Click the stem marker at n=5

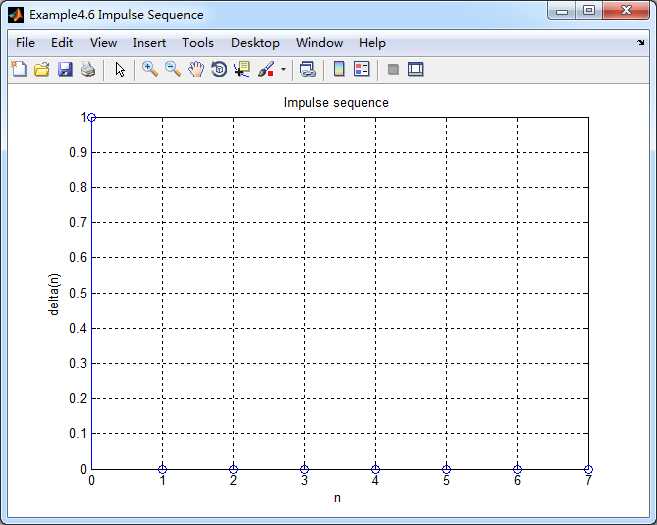click(x=447, y=469)
